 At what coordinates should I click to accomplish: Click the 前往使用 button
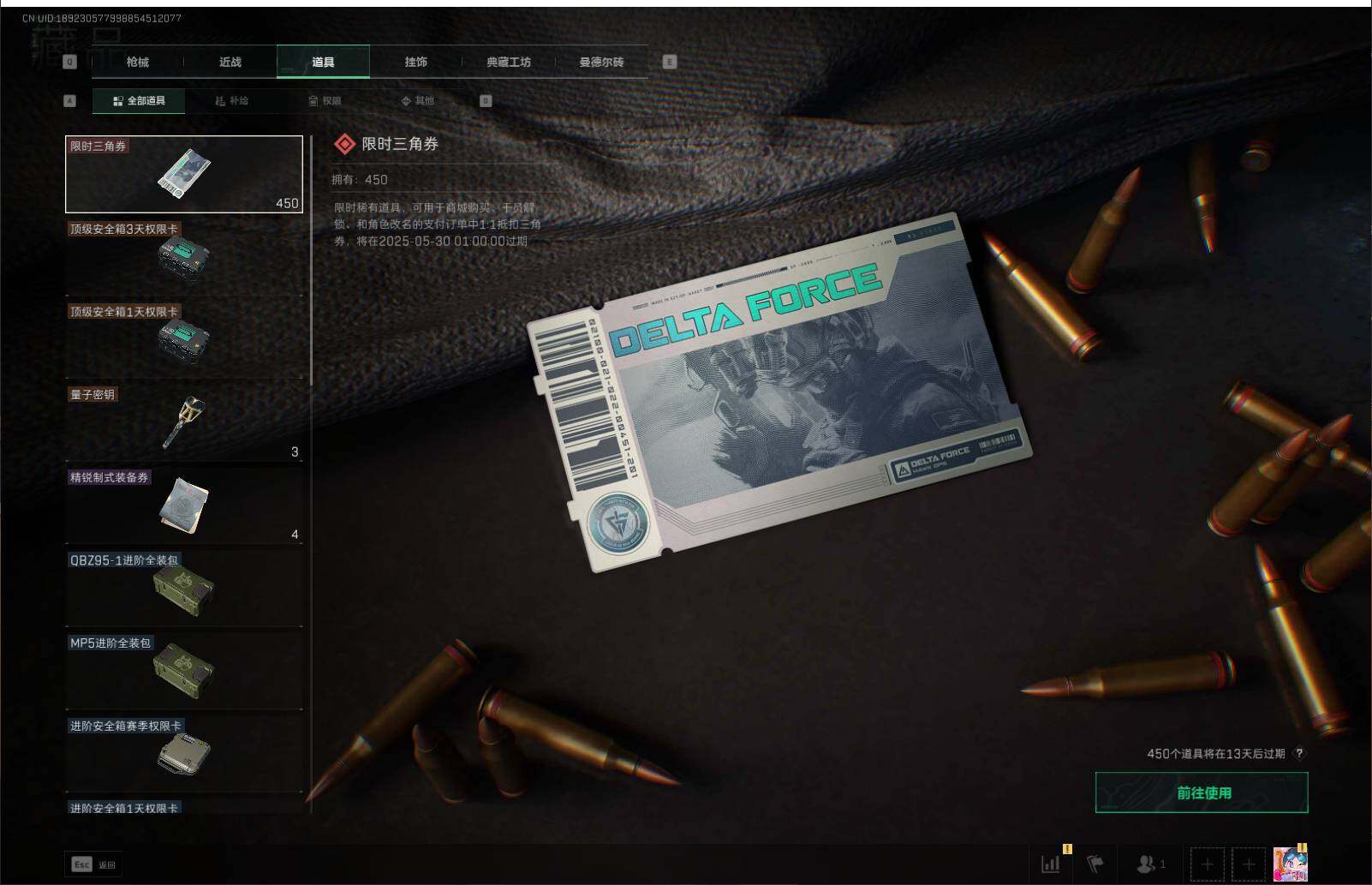click(x=1202, y=792)
